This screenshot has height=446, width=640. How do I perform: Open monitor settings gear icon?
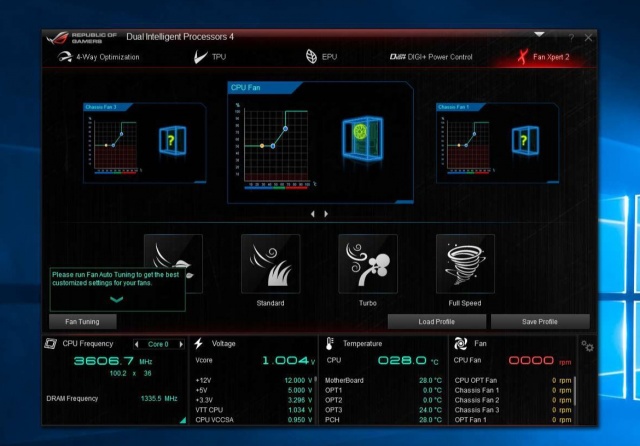pyautogui.click(x=588, y=346)
